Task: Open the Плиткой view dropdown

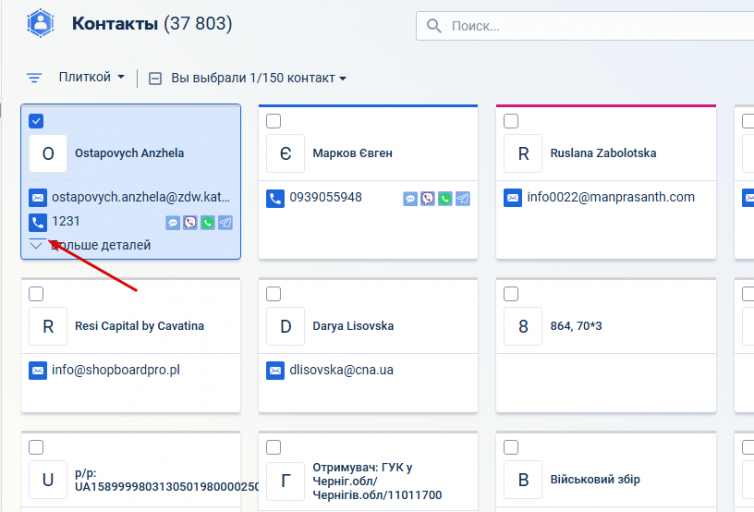Action: [x=91, y=77]
